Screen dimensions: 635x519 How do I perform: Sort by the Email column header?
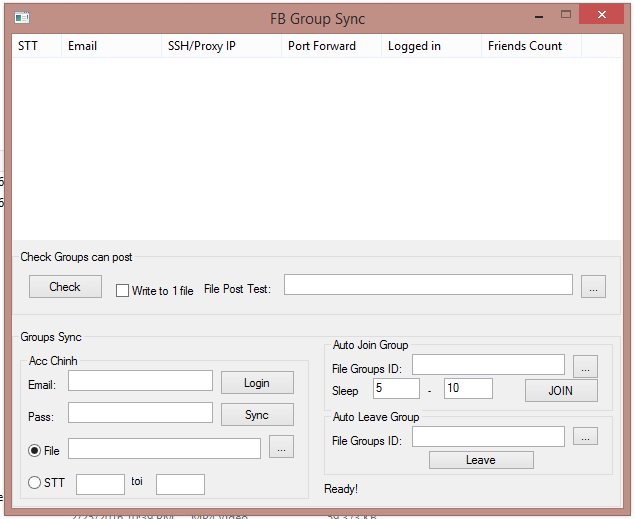110,46
